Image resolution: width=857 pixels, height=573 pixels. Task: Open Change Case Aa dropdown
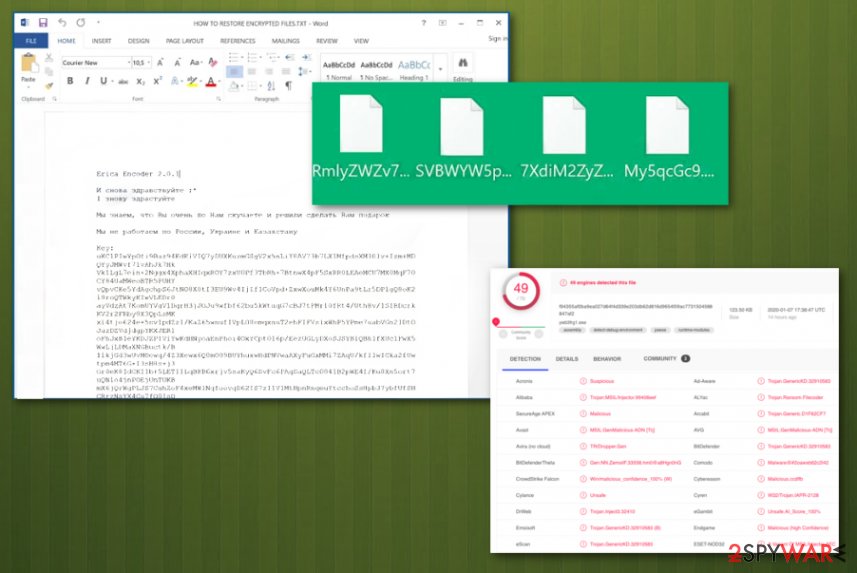pyautogui.click(x=196, y=63)
